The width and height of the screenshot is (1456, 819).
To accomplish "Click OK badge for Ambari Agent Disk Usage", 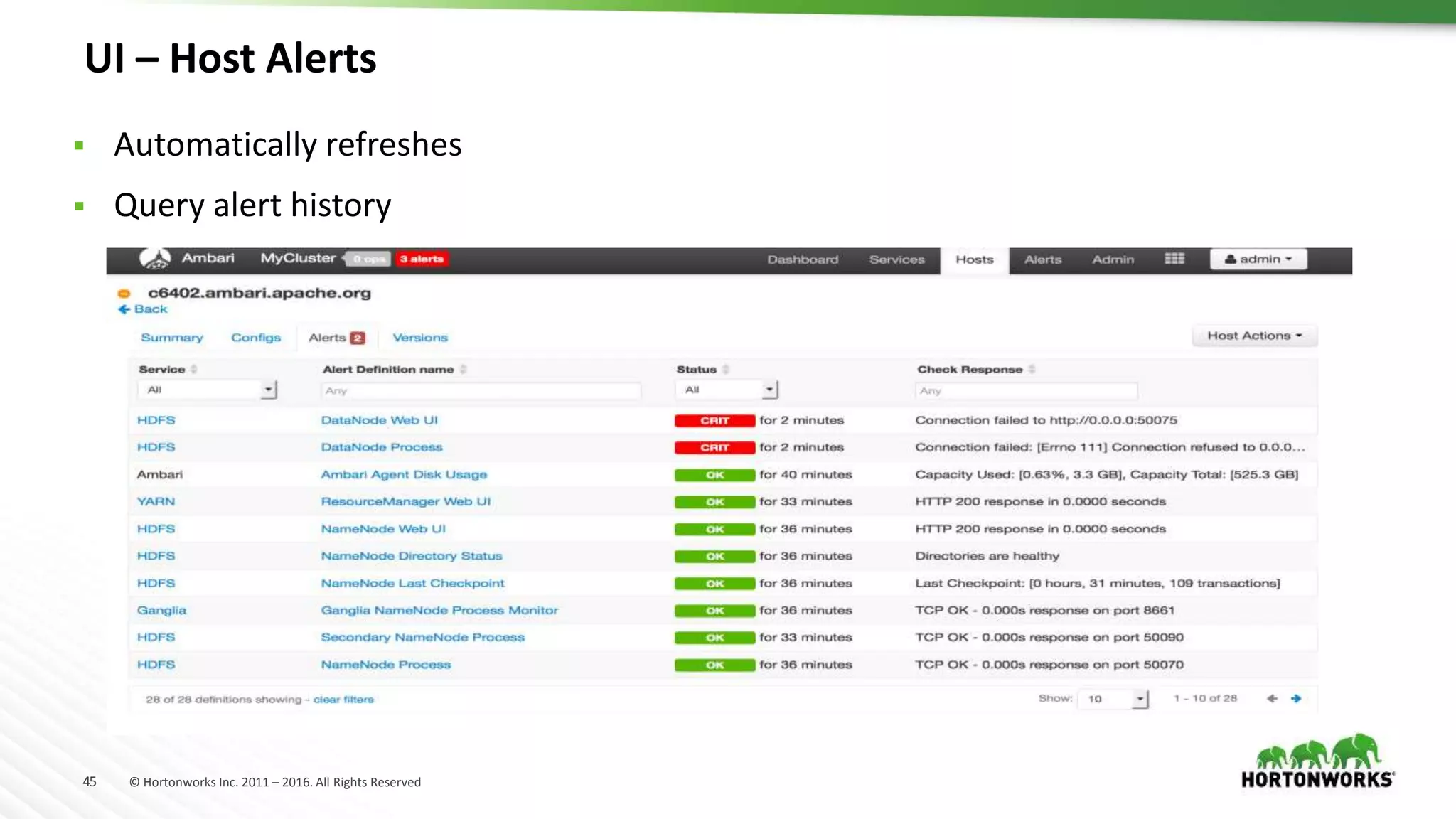I will point(714,475).
